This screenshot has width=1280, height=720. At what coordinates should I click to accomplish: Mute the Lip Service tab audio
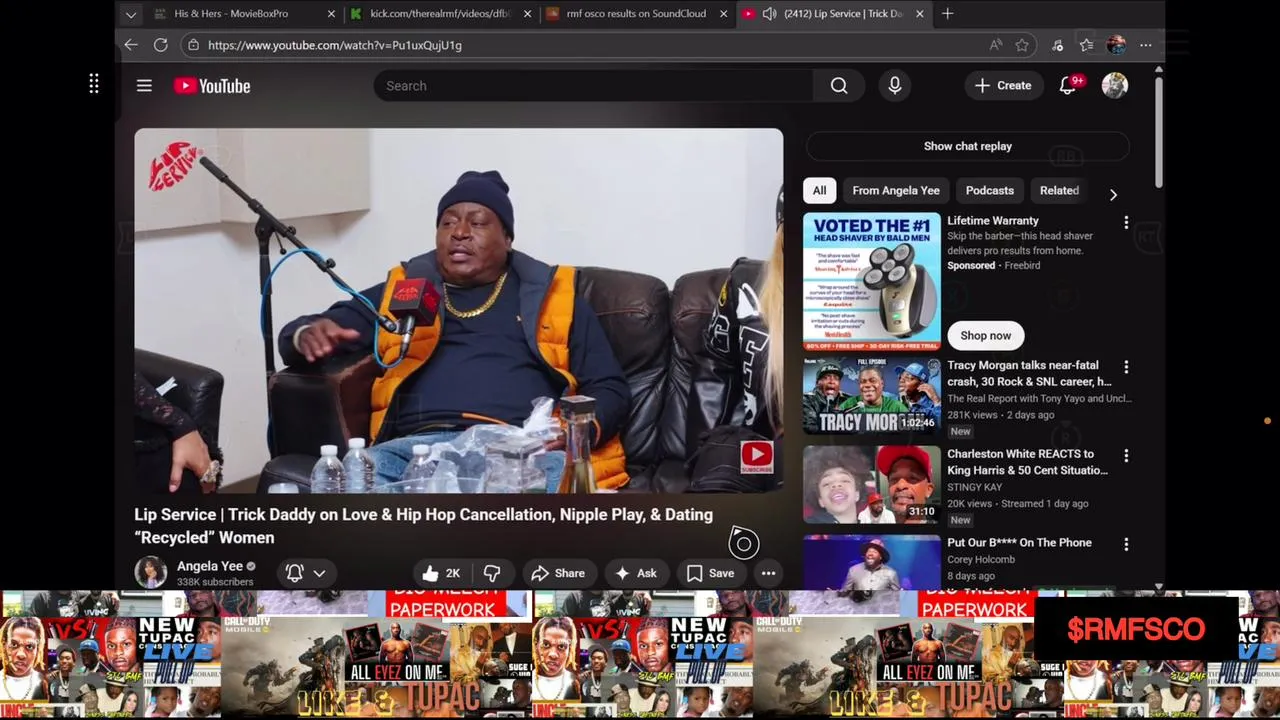[x=769, y=14]
